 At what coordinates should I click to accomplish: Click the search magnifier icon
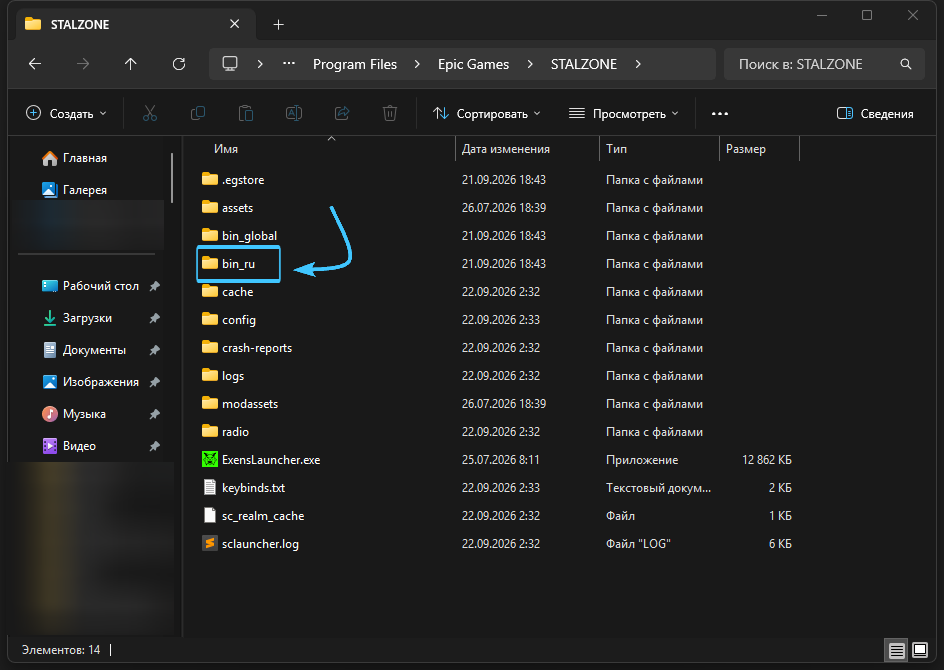pos(905,64)
